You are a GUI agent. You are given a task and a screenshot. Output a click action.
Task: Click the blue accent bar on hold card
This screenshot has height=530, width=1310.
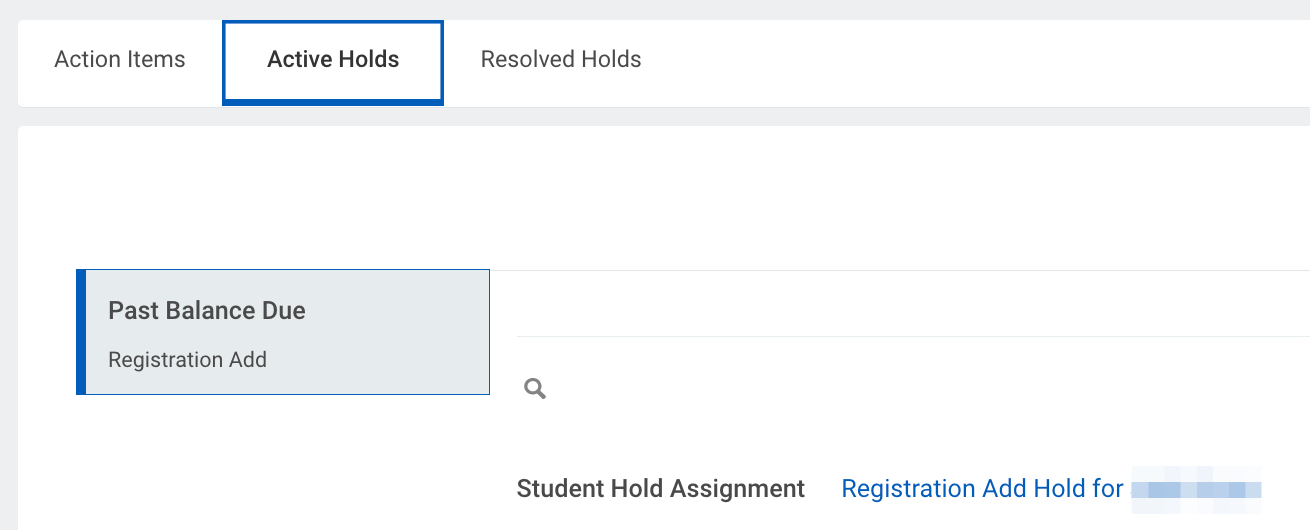(x=81, y=332)
